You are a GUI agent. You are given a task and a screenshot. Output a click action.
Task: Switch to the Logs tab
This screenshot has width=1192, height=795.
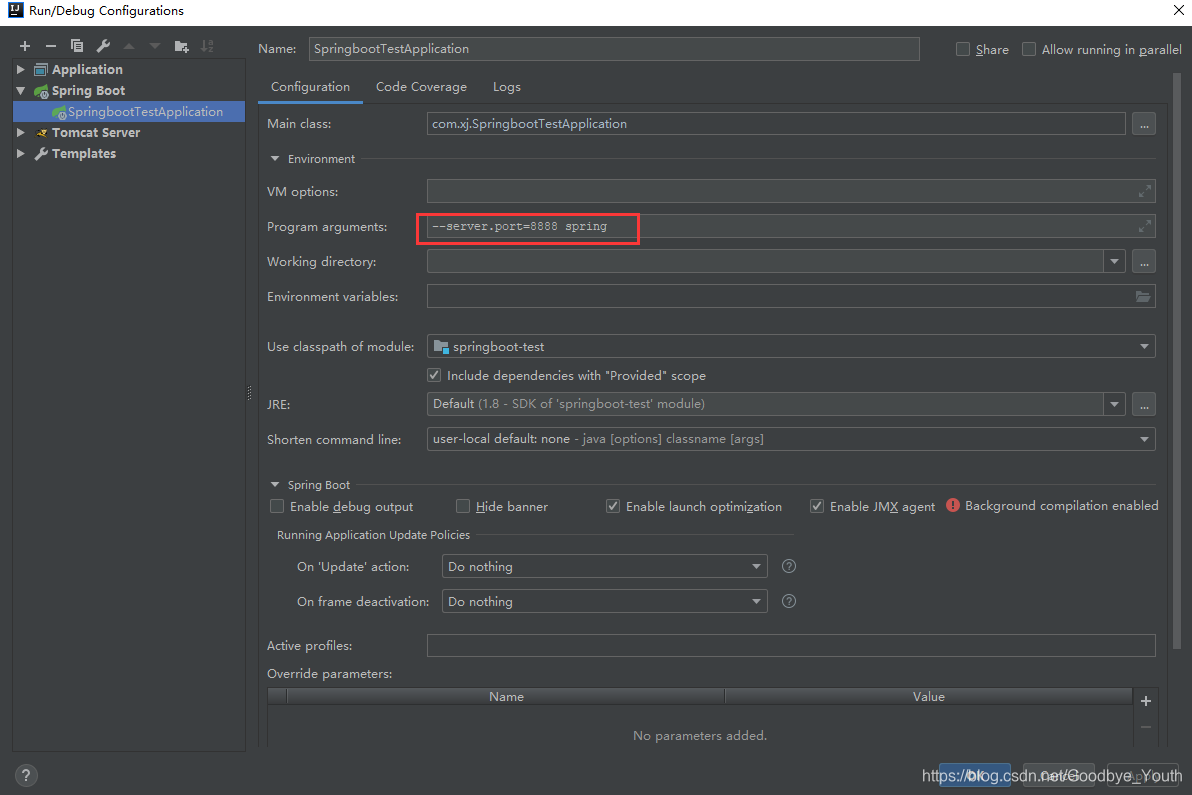507,87
